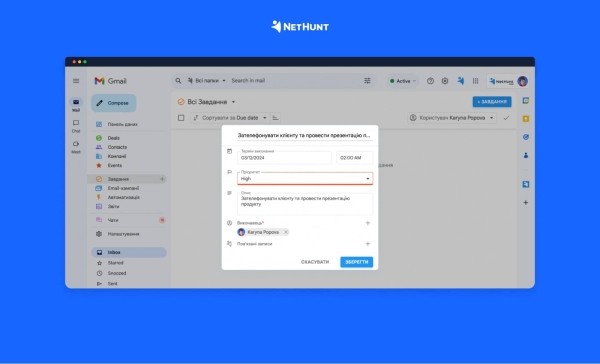Click the СКАСУВАТИ cancel button
The width and height of the screenshot is (600, 364).
(315, 262)
